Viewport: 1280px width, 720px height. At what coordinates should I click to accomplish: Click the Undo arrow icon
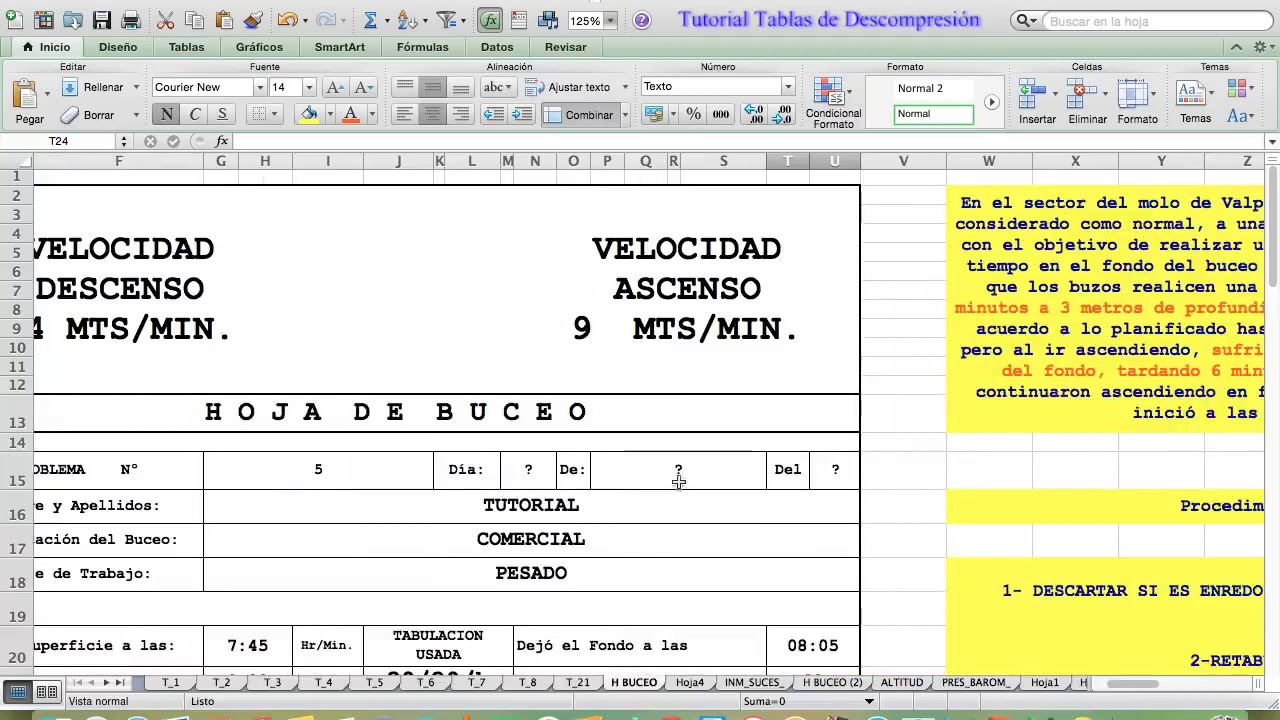(287, 20)
